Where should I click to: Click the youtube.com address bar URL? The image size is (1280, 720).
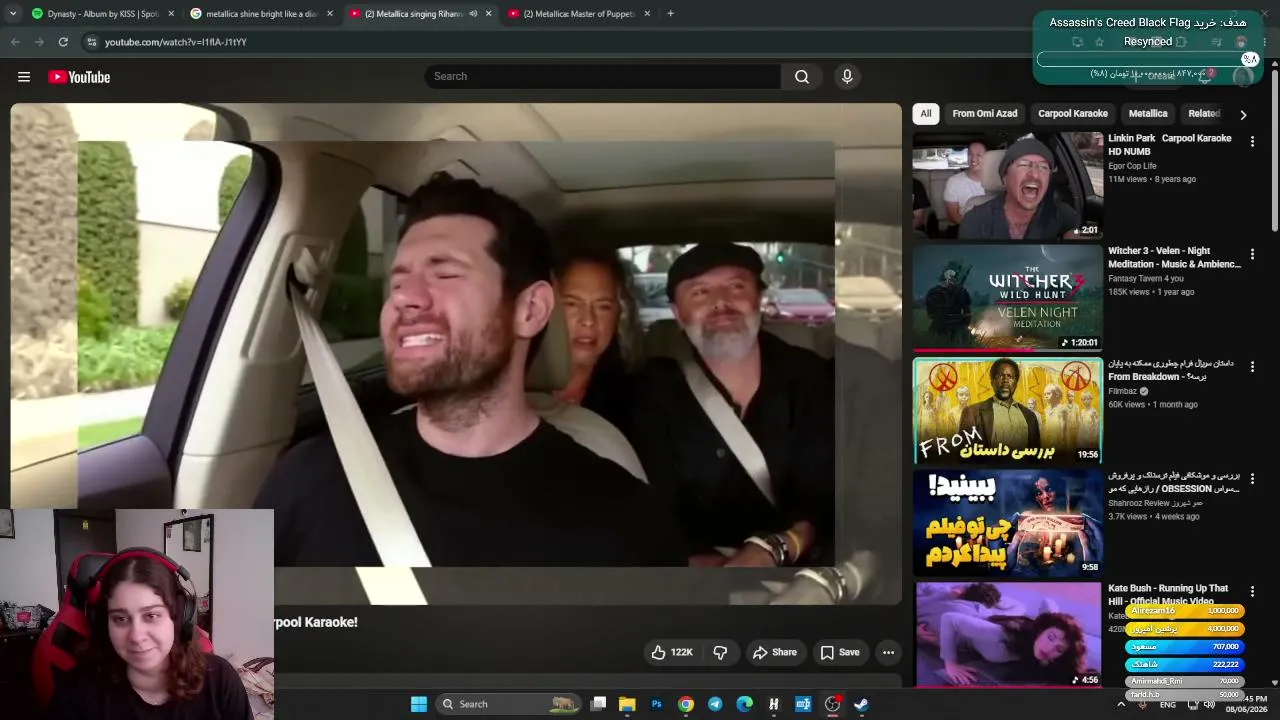[176, 42]
